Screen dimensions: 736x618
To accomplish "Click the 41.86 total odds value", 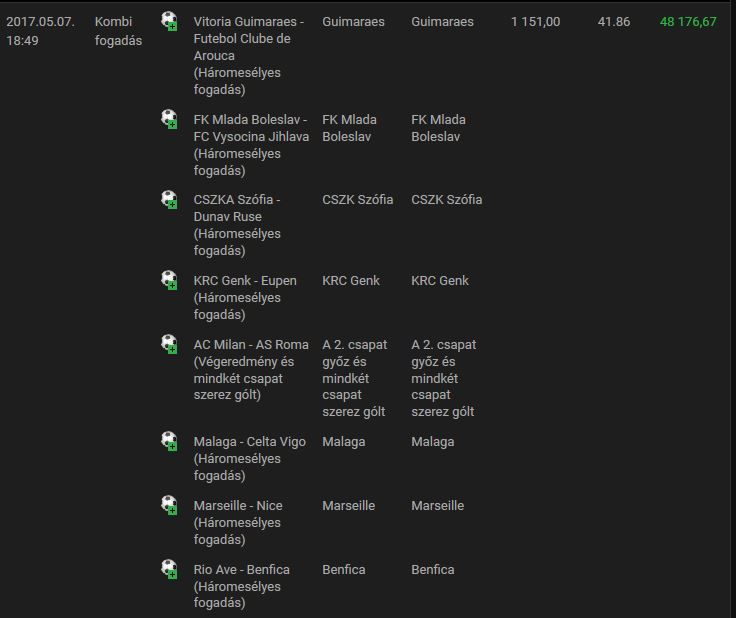I will click(x=613, y=21).
